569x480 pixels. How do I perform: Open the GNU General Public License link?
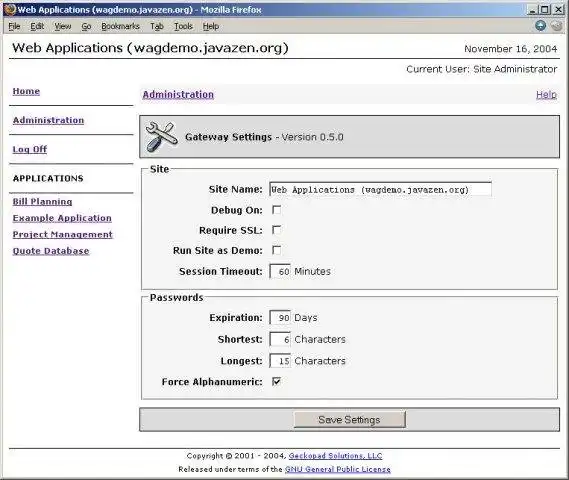[338, 469]
